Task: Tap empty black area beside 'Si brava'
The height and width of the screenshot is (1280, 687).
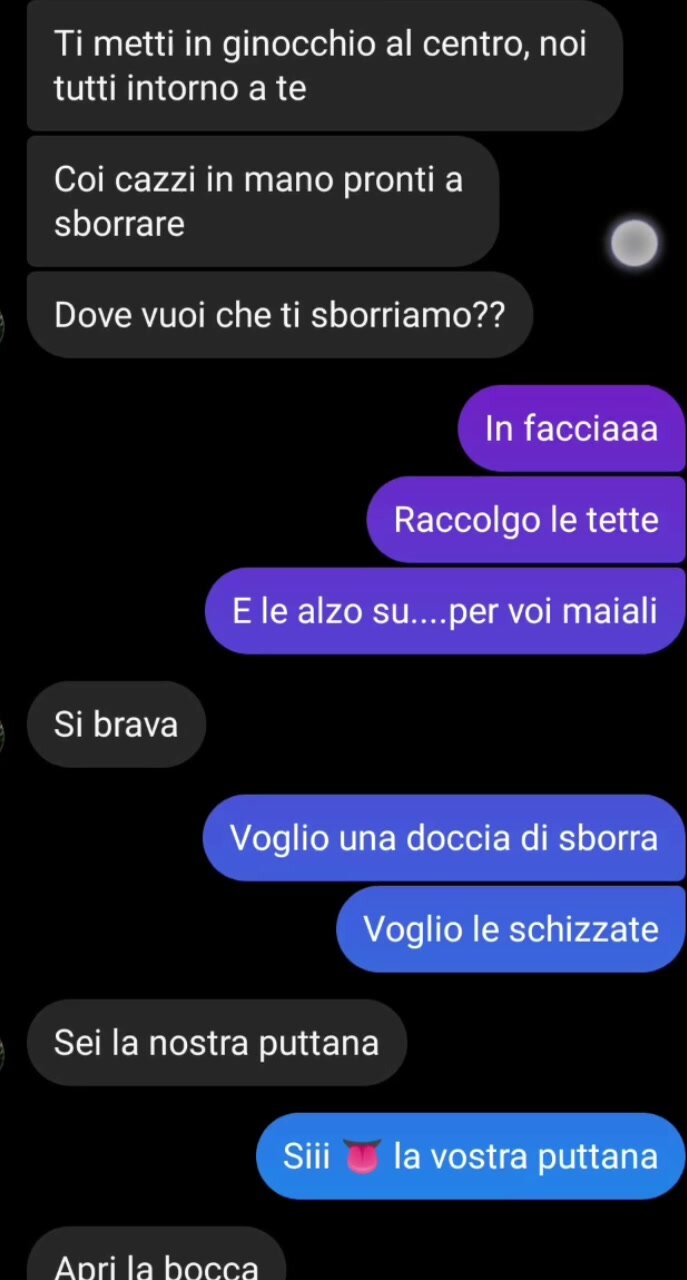Action: click(440, 724)
